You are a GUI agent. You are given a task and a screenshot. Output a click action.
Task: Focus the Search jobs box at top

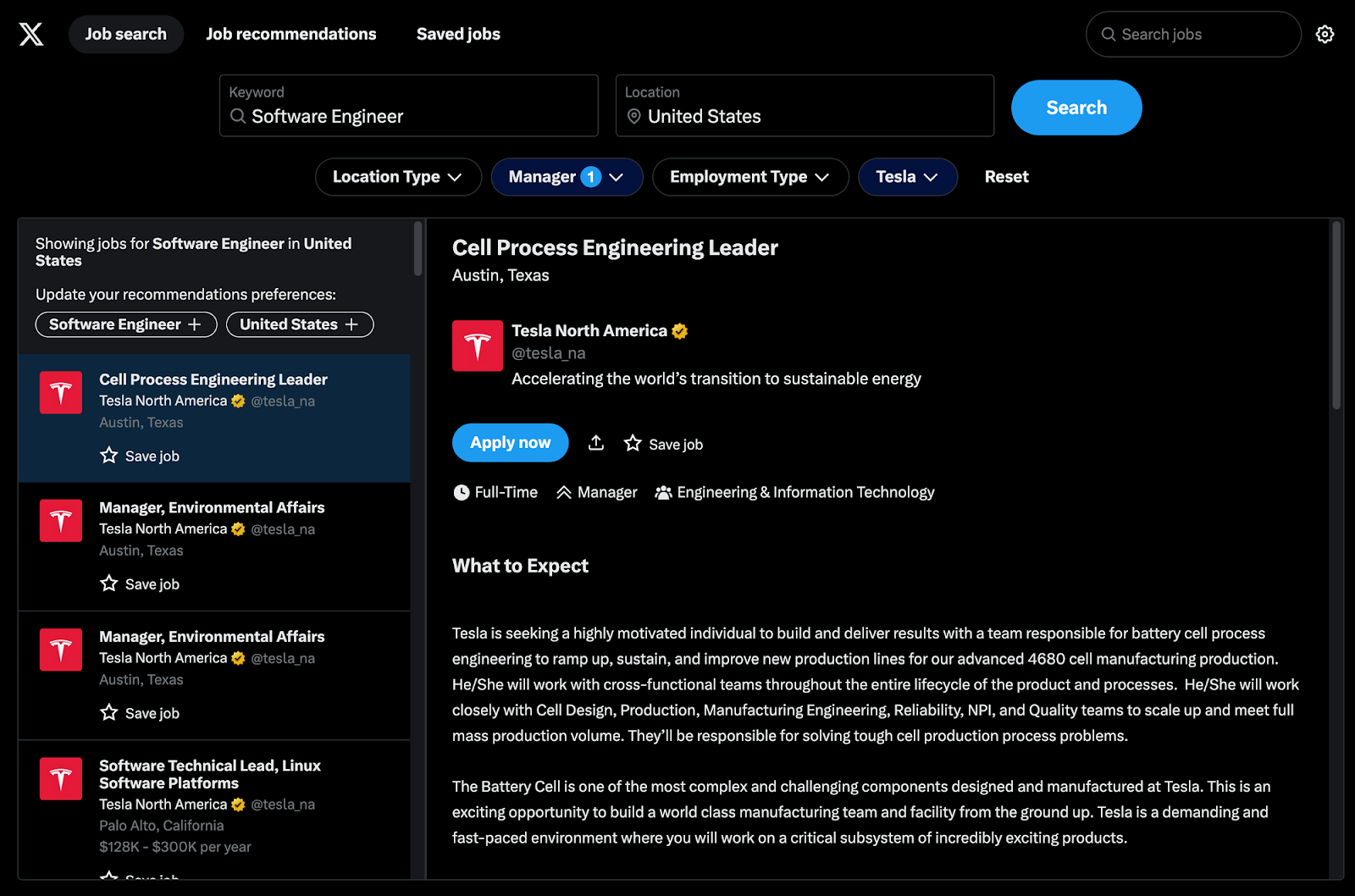(x=1193, y=34)
